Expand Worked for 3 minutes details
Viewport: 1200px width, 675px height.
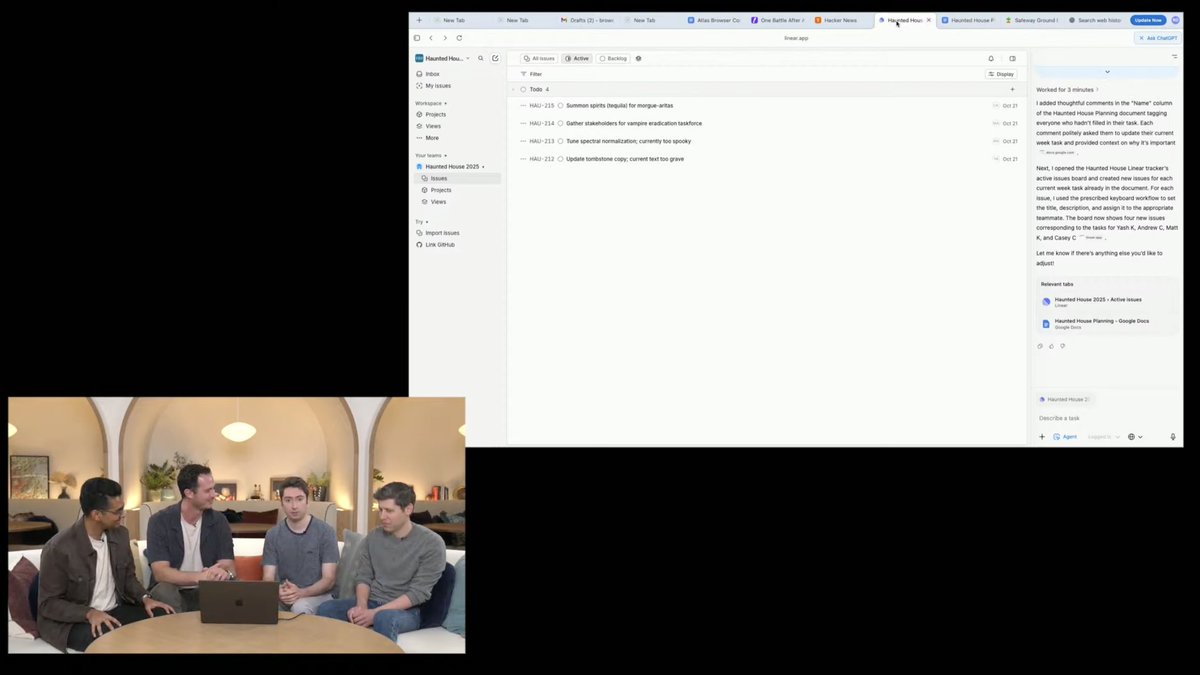[x=1067, y=89]
